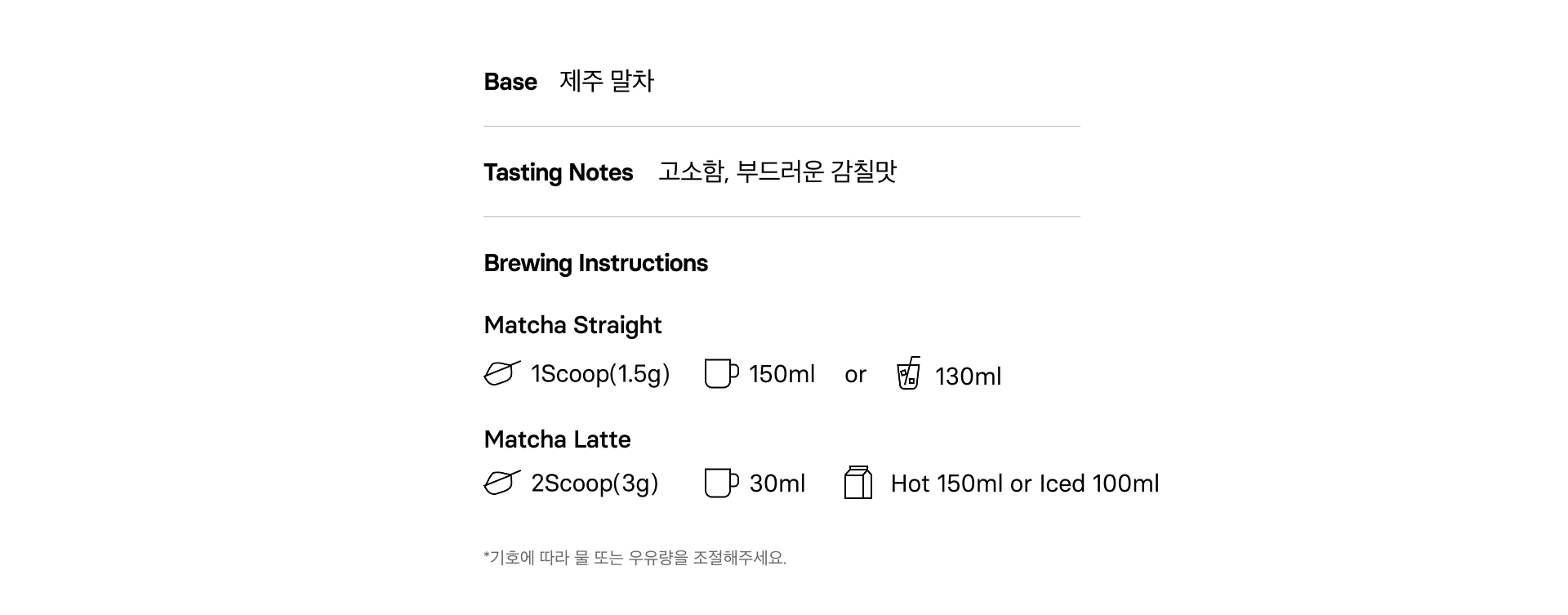1568x615 pixels.
Task: Click the mug icon beside 150ml
Action: click(721, 373)
